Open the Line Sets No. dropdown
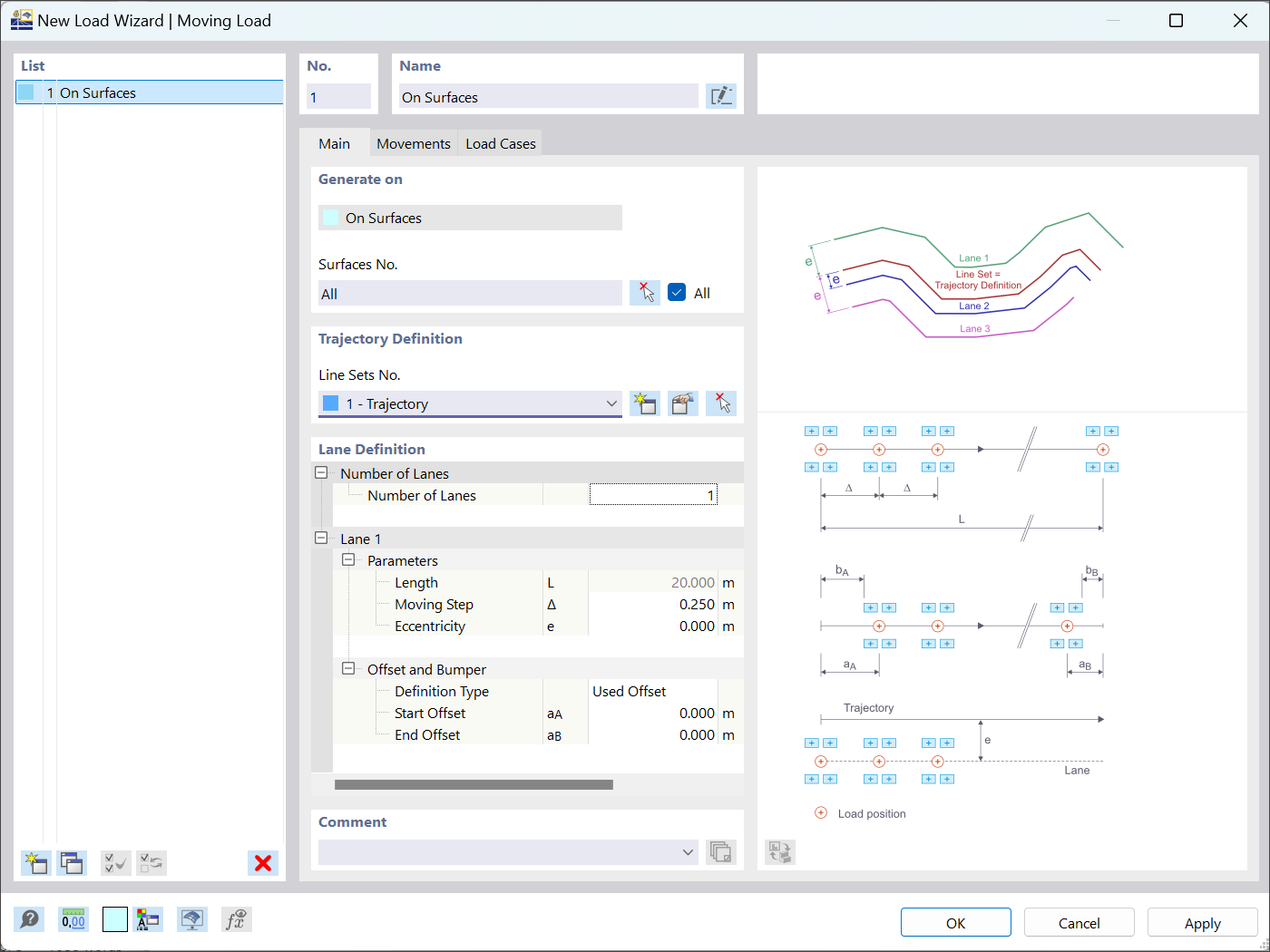The height and width of the screenshot is (952, 1270). click(x=611, y=403)
